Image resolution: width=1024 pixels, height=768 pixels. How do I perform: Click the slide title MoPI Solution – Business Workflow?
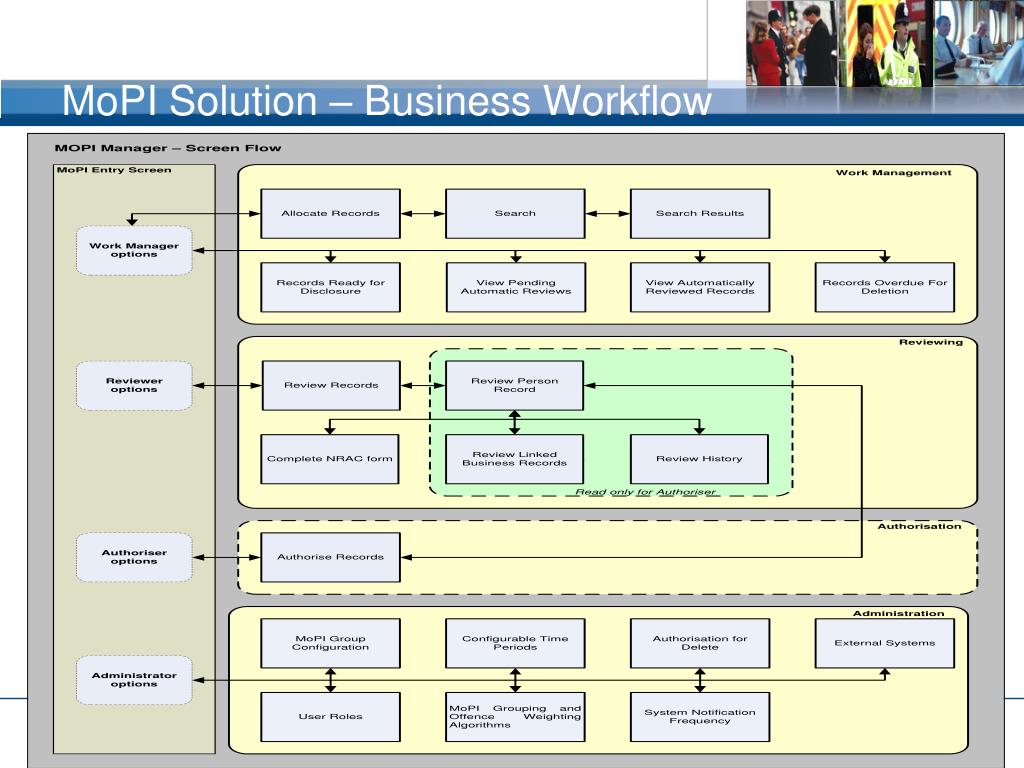pos(387,101)
